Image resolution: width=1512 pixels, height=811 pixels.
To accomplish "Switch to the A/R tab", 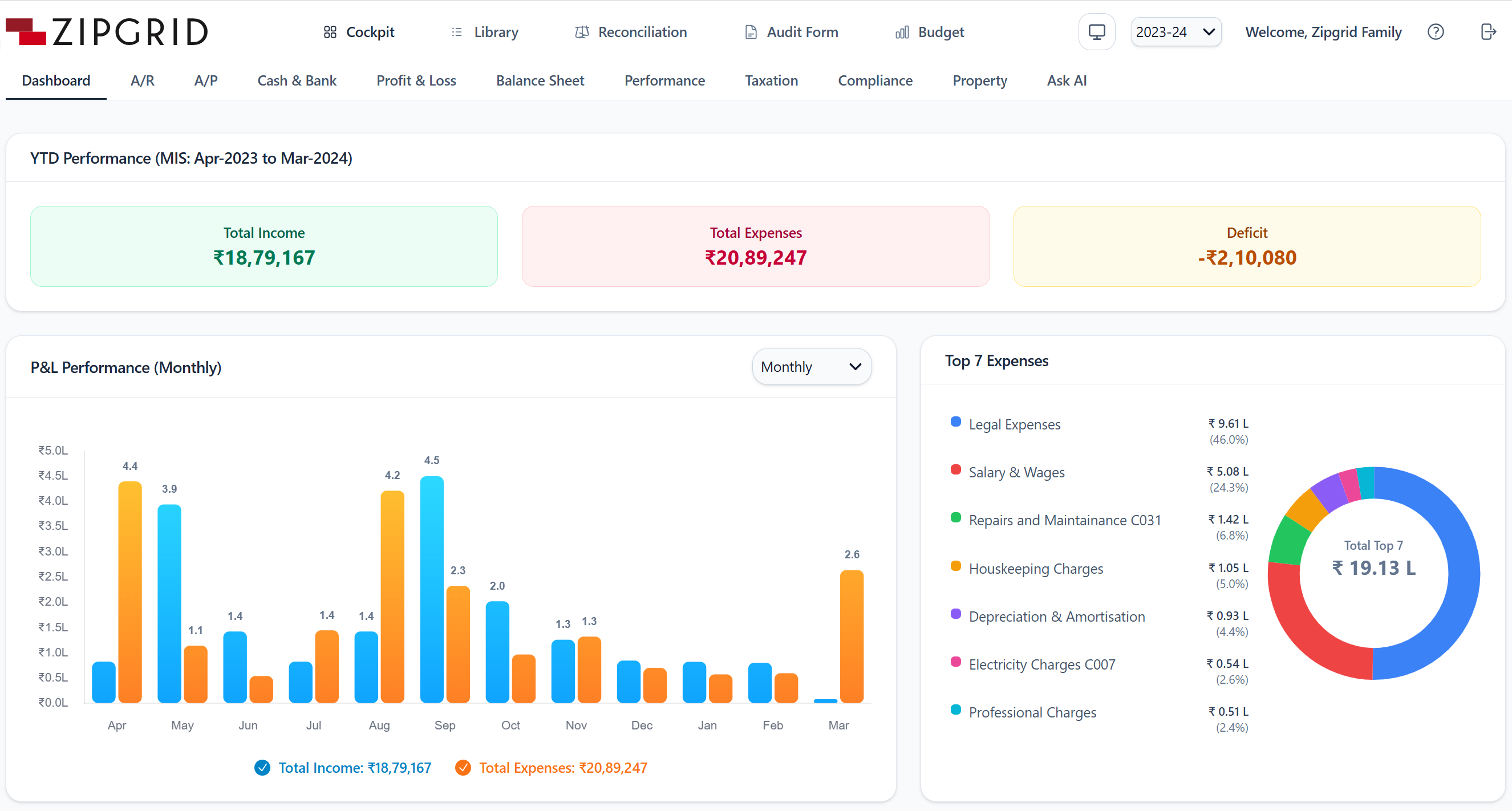I will 142,80.
